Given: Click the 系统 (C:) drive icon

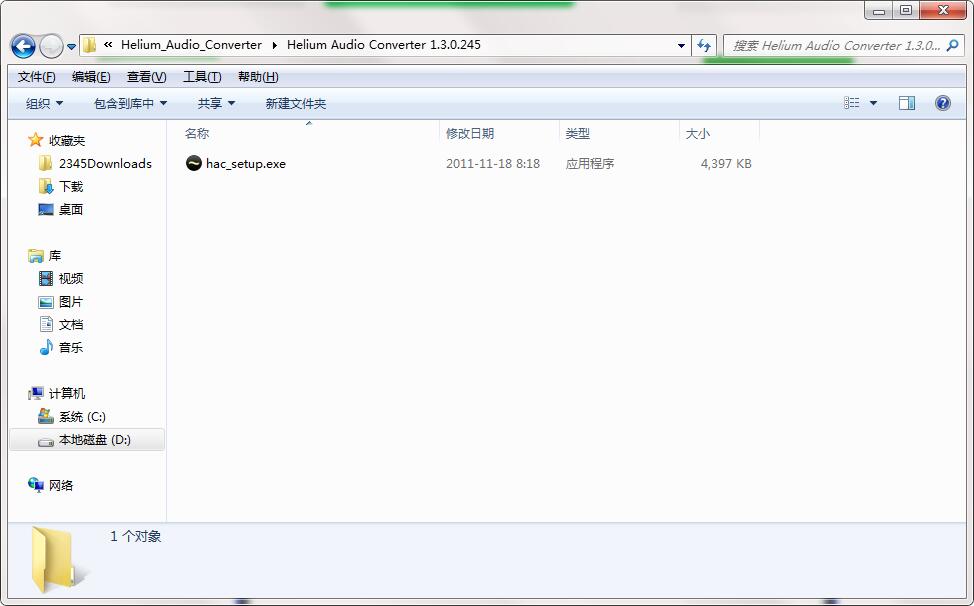Looking at the screenshot, I should pos(46,416).
